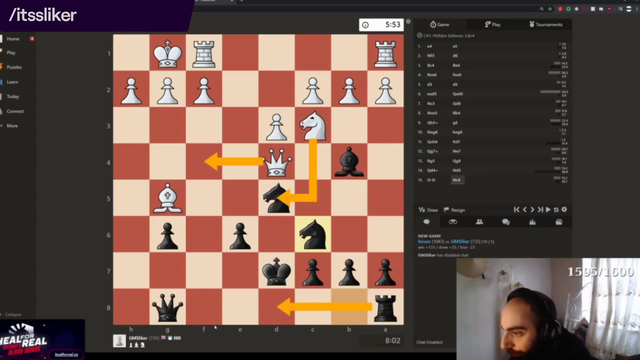Click GMSliker's avatar below the board
Image resolution: width=640 pixels, height=360 pixels.
point(120,341)
